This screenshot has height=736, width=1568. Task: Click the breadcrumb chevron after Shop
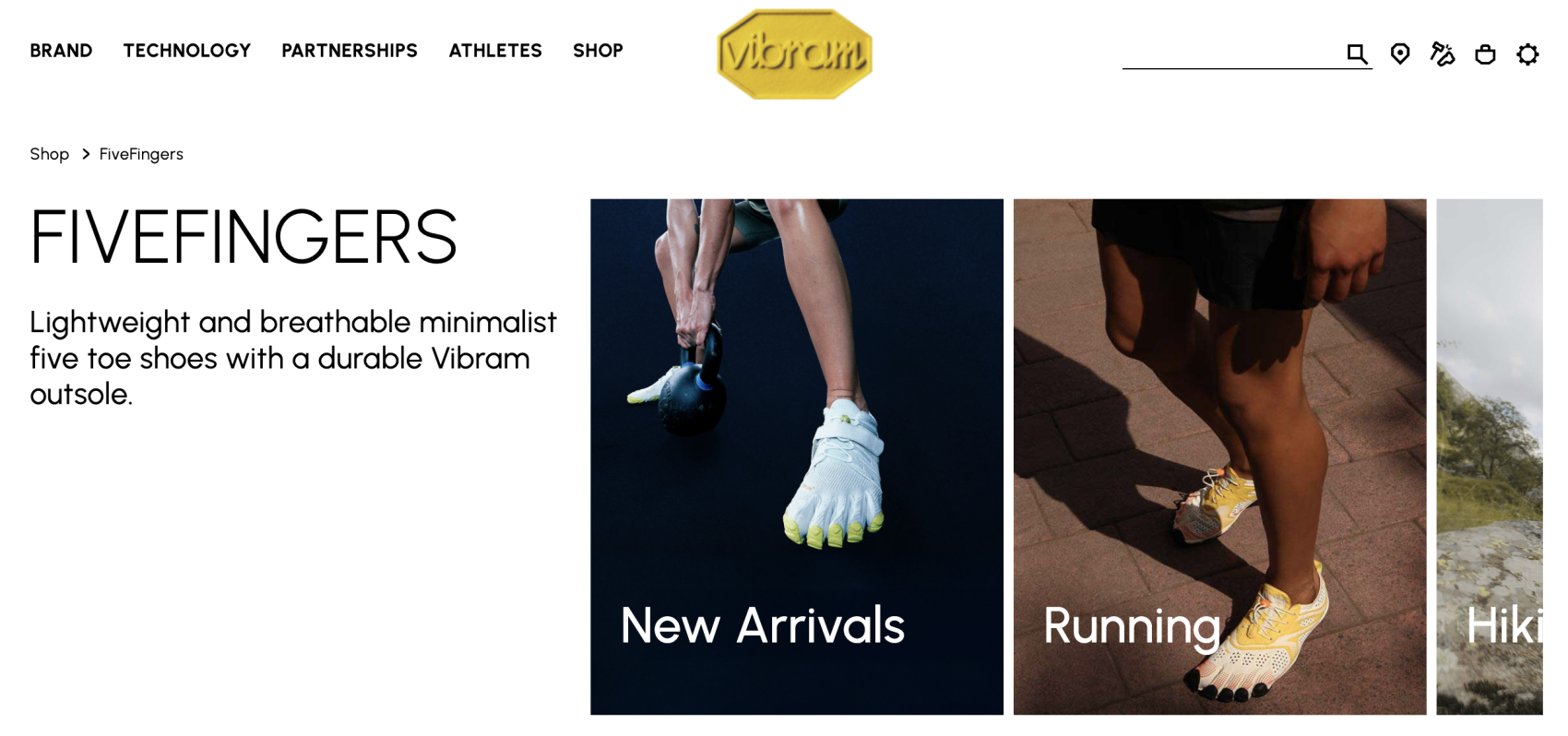coord(86,154)
